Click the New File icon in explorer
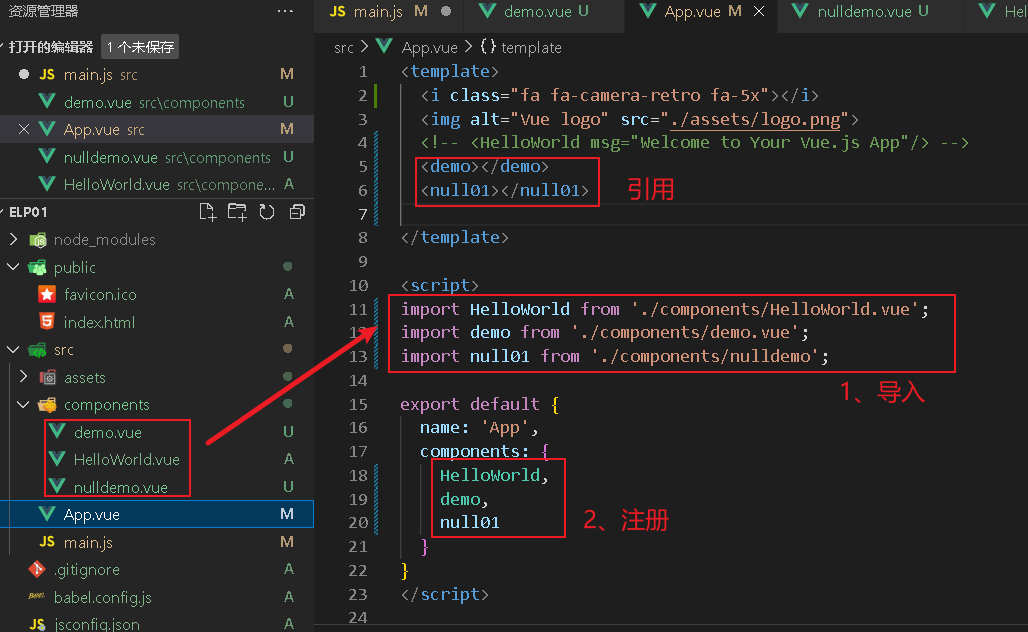The width and height of the screenshot is (1028, 632). [207, 212]
